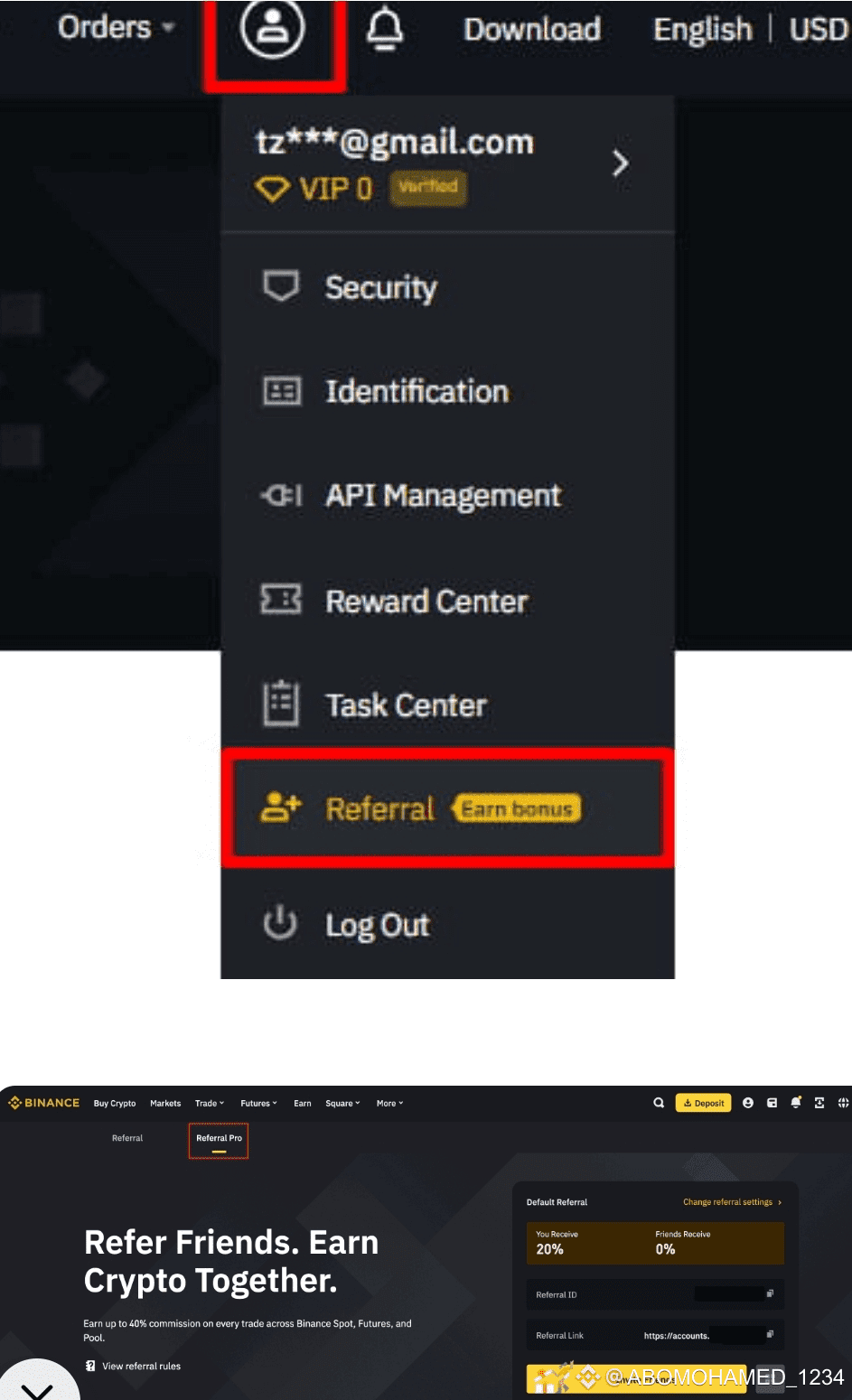
Task: Click the account profile icon in header
Action: click(x=273, y=28)
